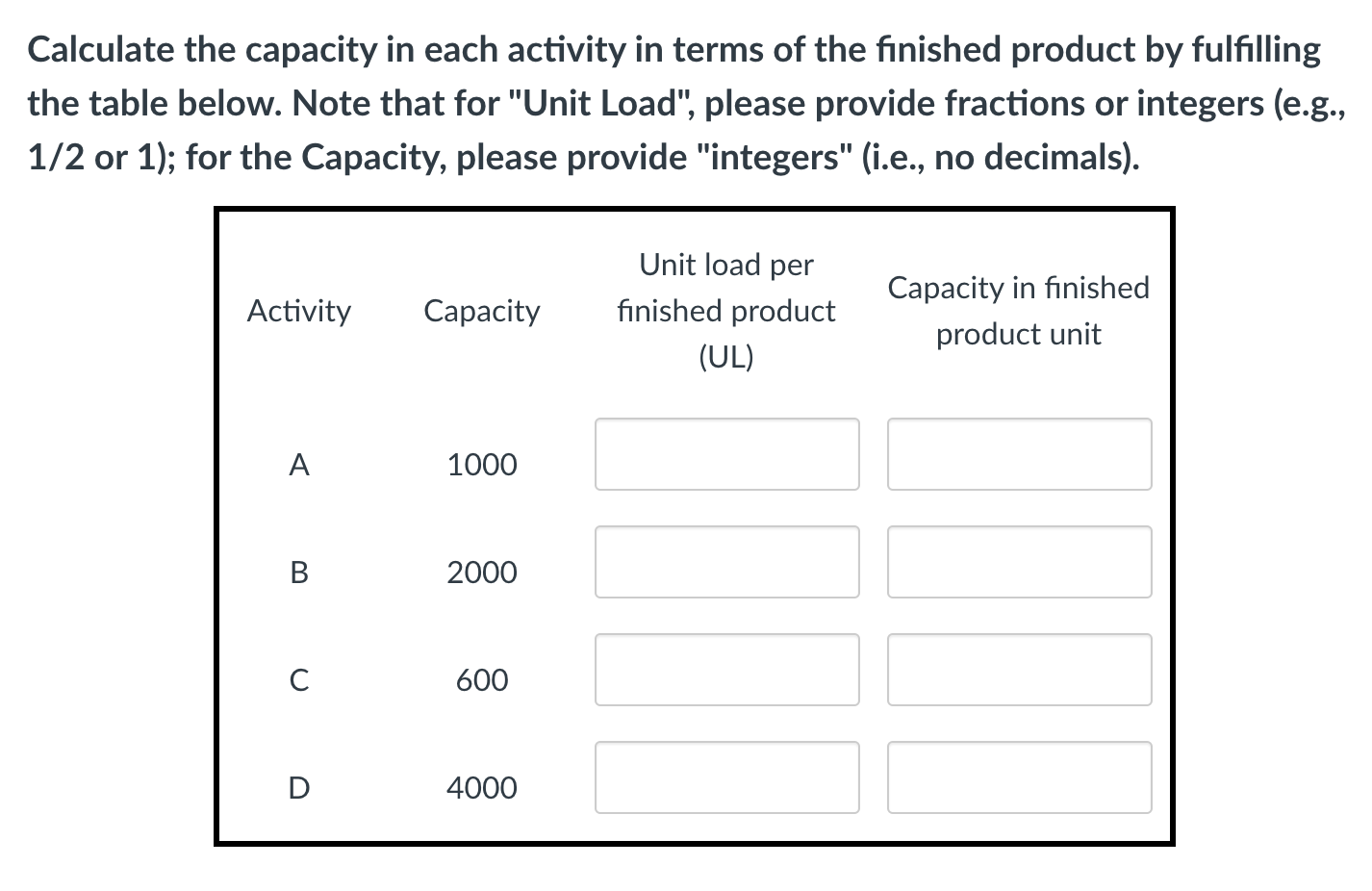Click the capacity value 600
1372x891 pixels.
(481, 679)
